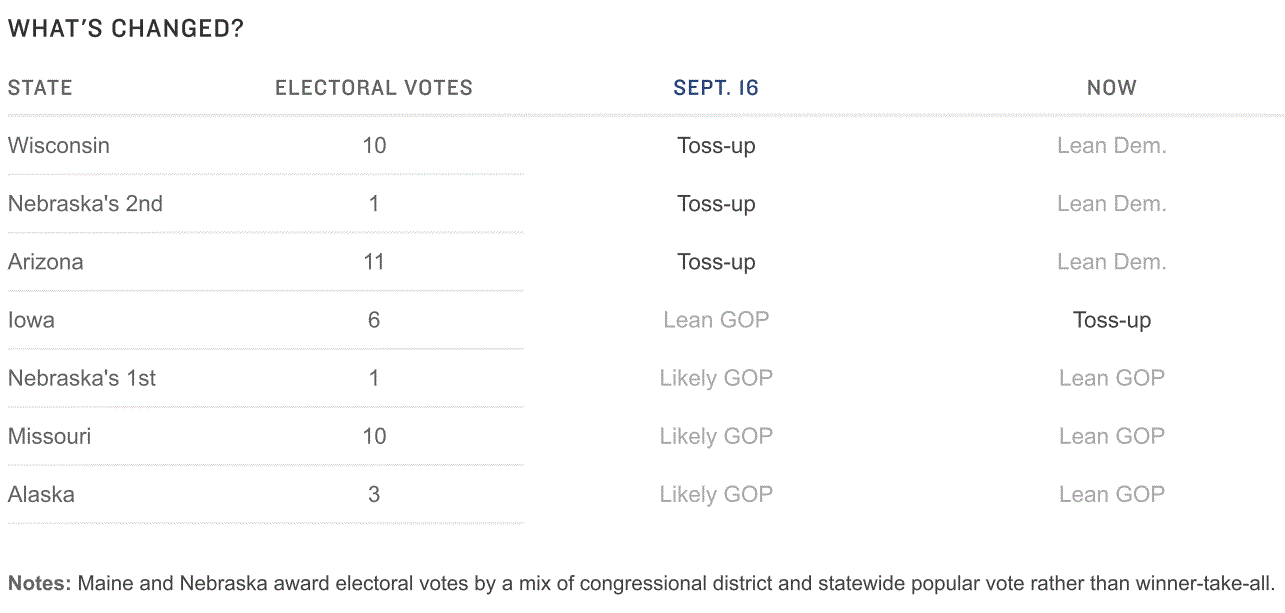Select the Alaska row label
Image resolution: width=1285 pixels, height=613 pixels.
pos(41,494)
